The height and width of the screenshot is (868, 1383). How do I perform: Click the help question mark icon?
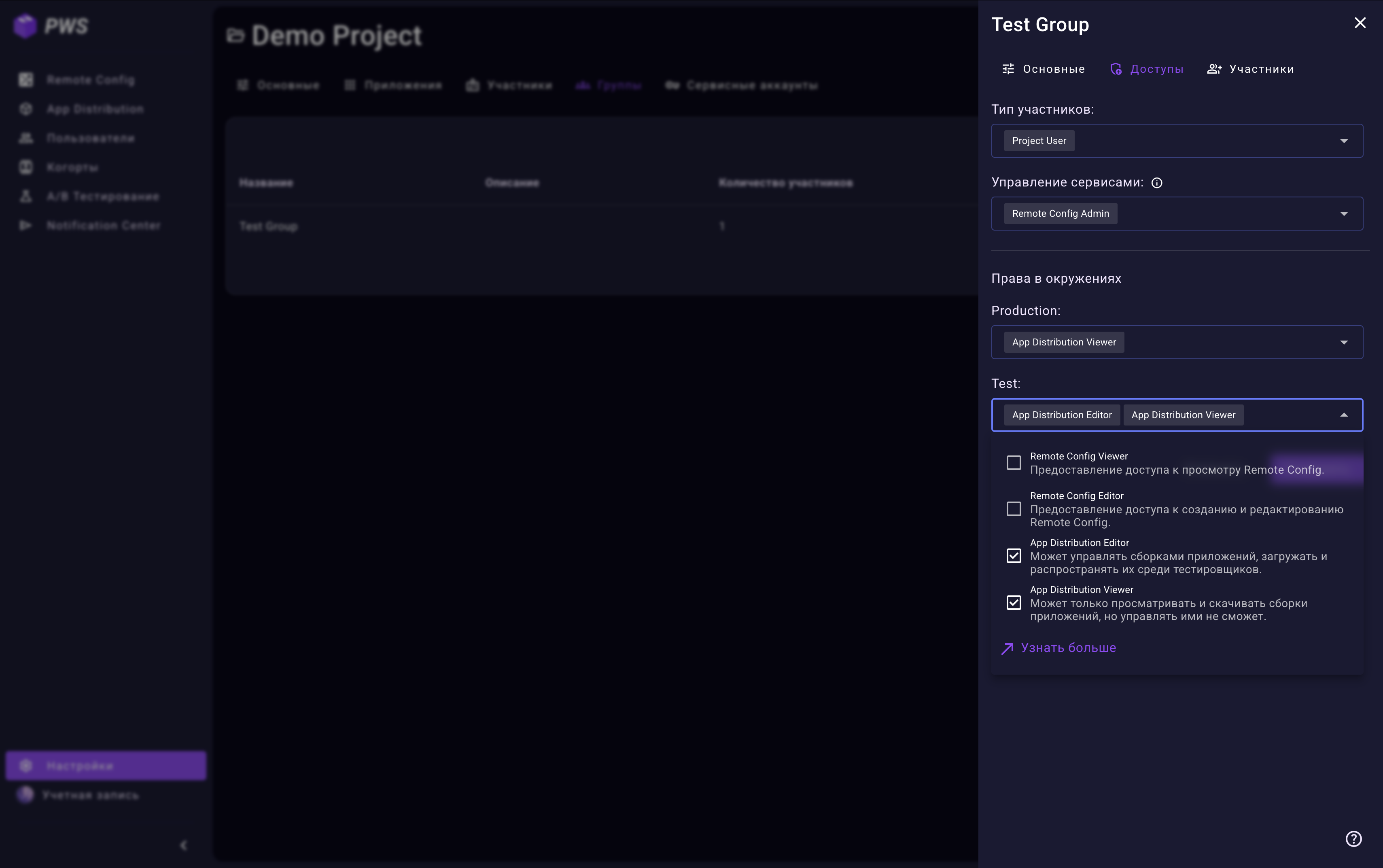tap(1353, 839)
